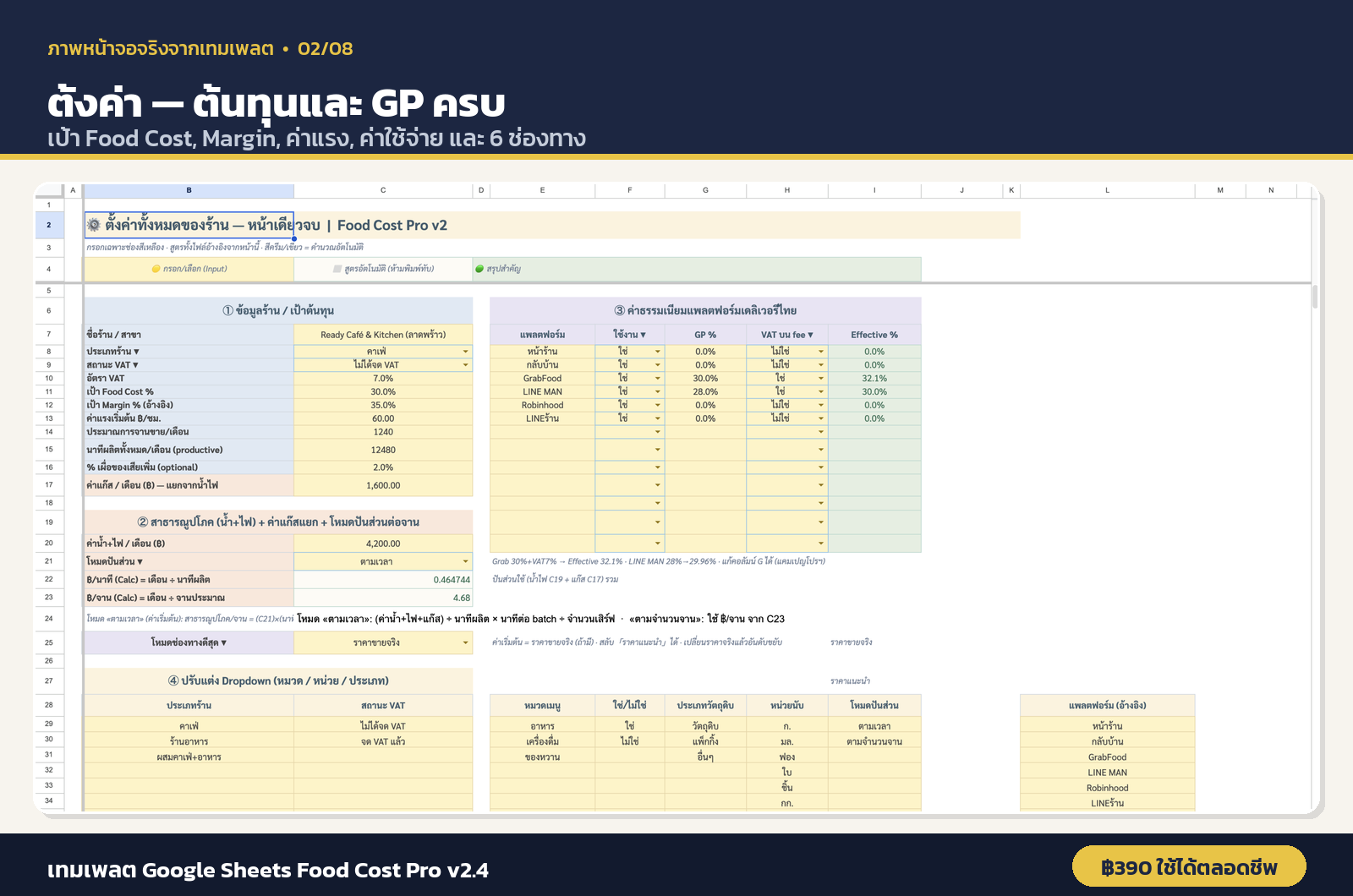Click ฟอง in the หน่วยนับ list

click(x=786, y=757)
